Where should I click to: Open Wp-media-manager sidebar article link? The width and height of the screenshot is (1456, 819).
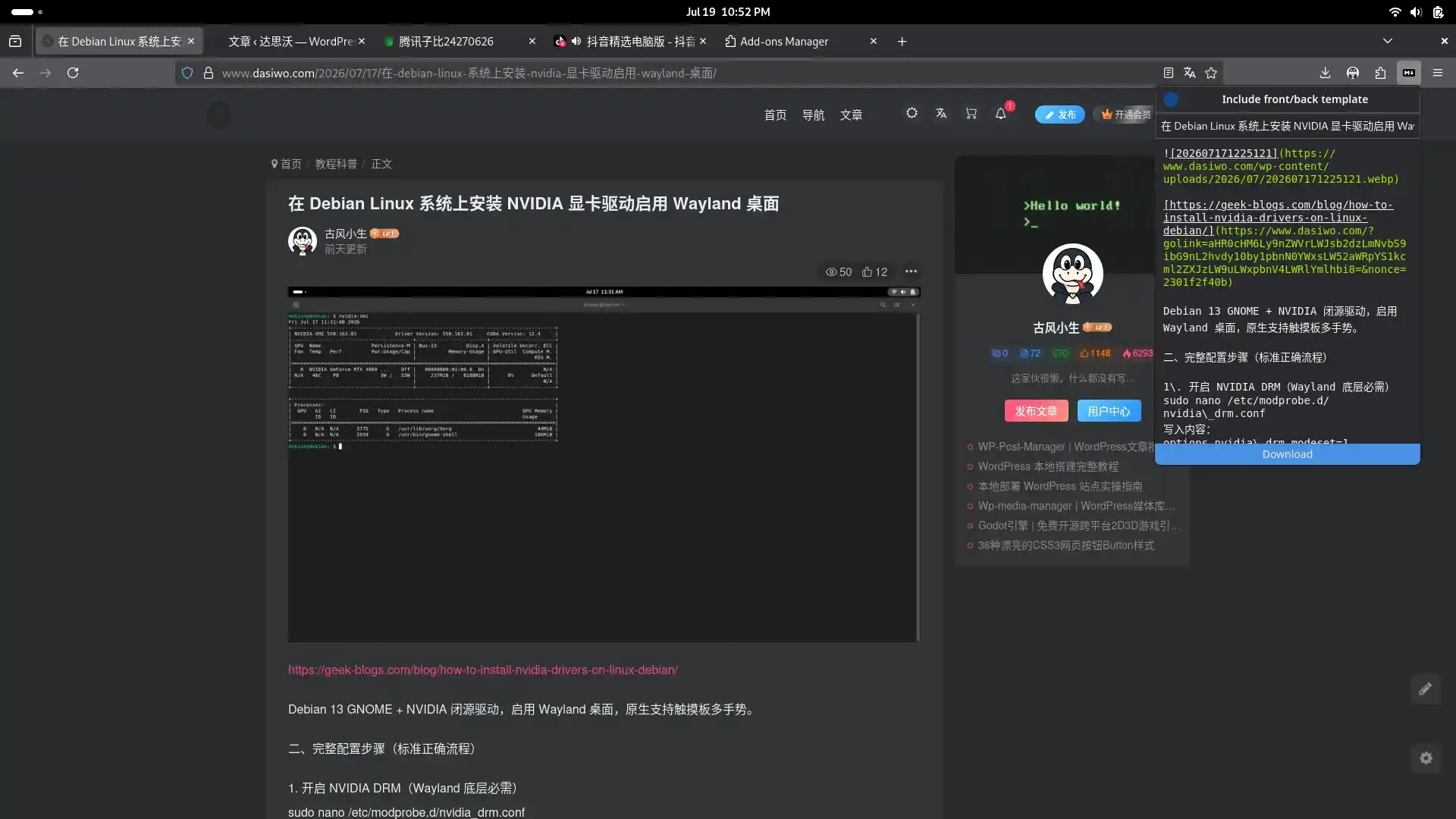[1076, 506]
